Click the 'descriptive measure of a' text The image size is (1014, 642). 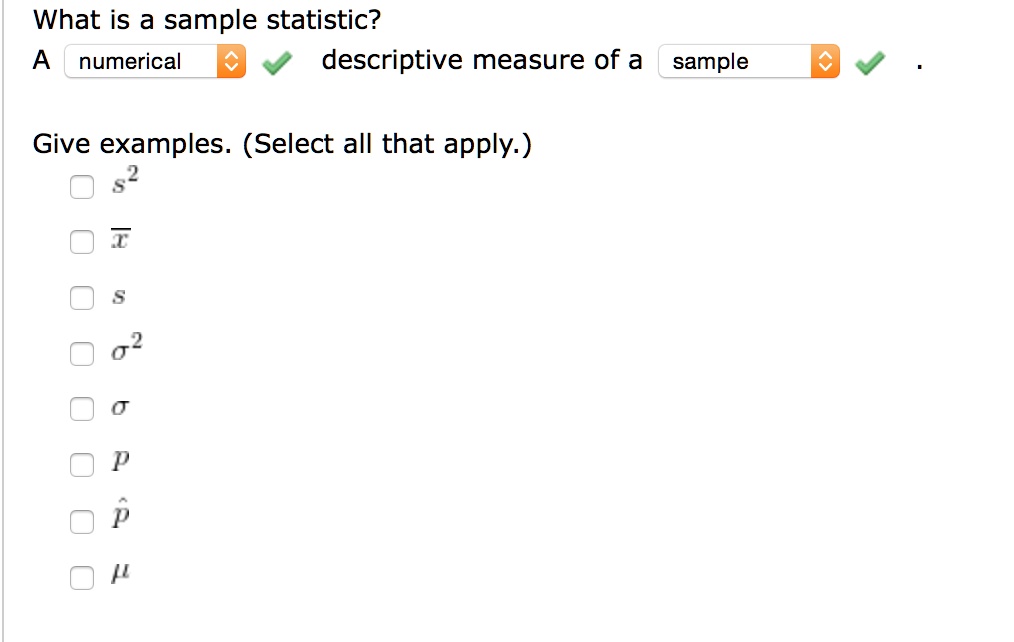click(482, 60)
